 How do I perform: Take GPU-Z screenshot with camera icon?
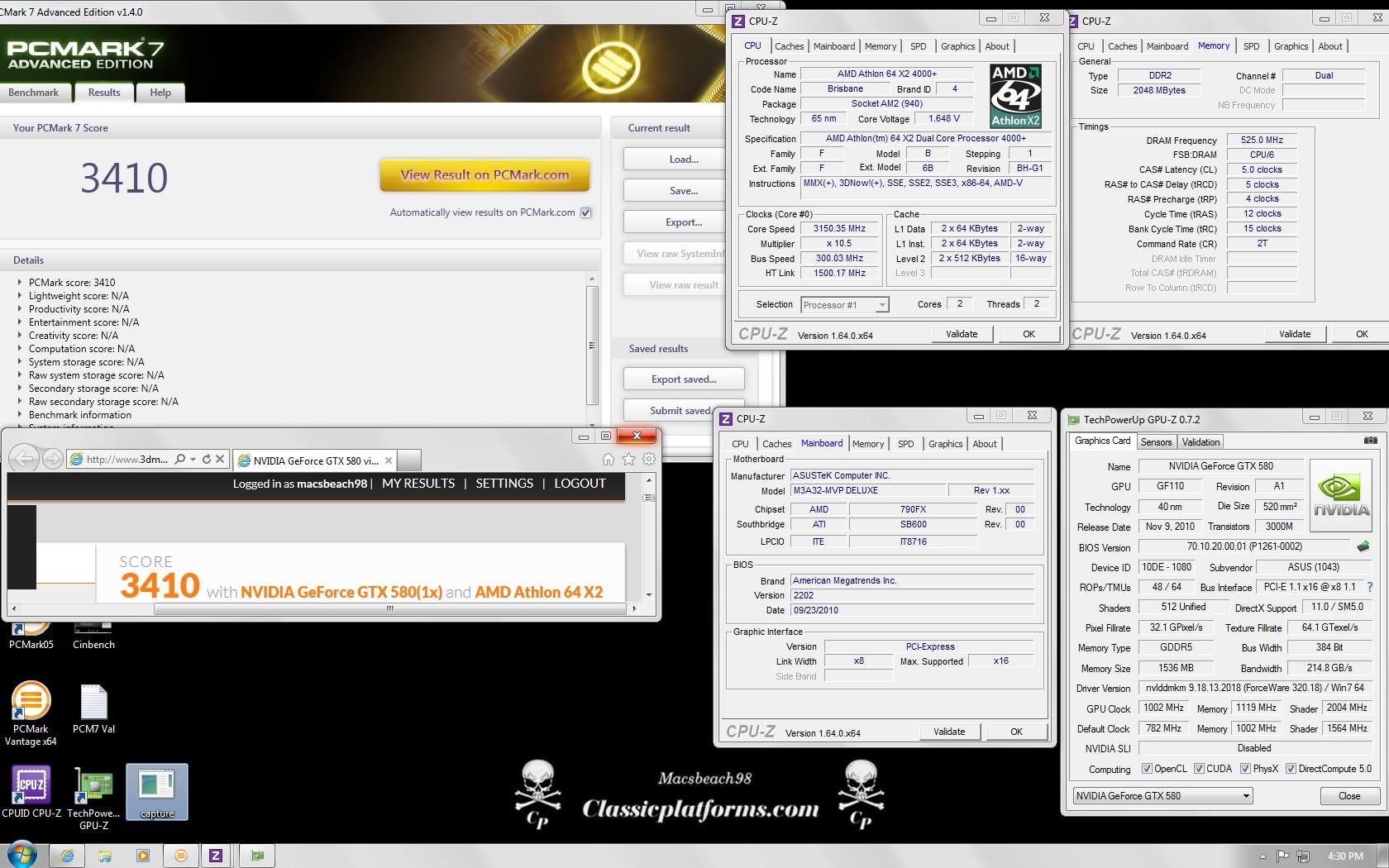click(x=1370, y=441)
